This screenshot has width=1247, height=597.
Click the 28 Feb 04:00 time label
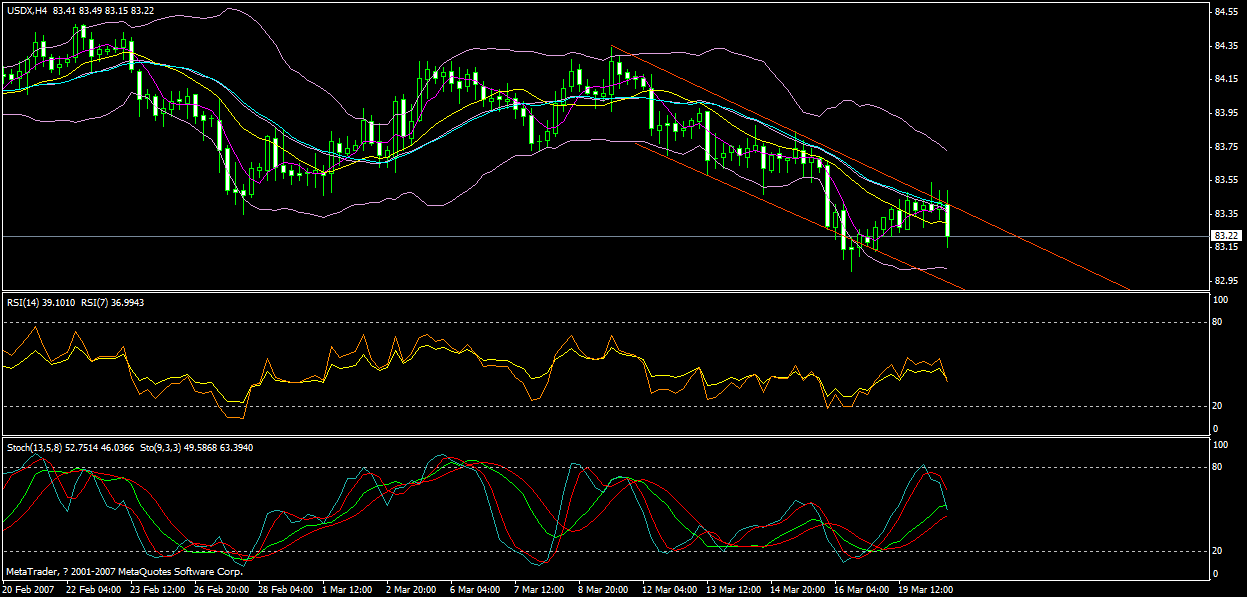tap(285, 589)
